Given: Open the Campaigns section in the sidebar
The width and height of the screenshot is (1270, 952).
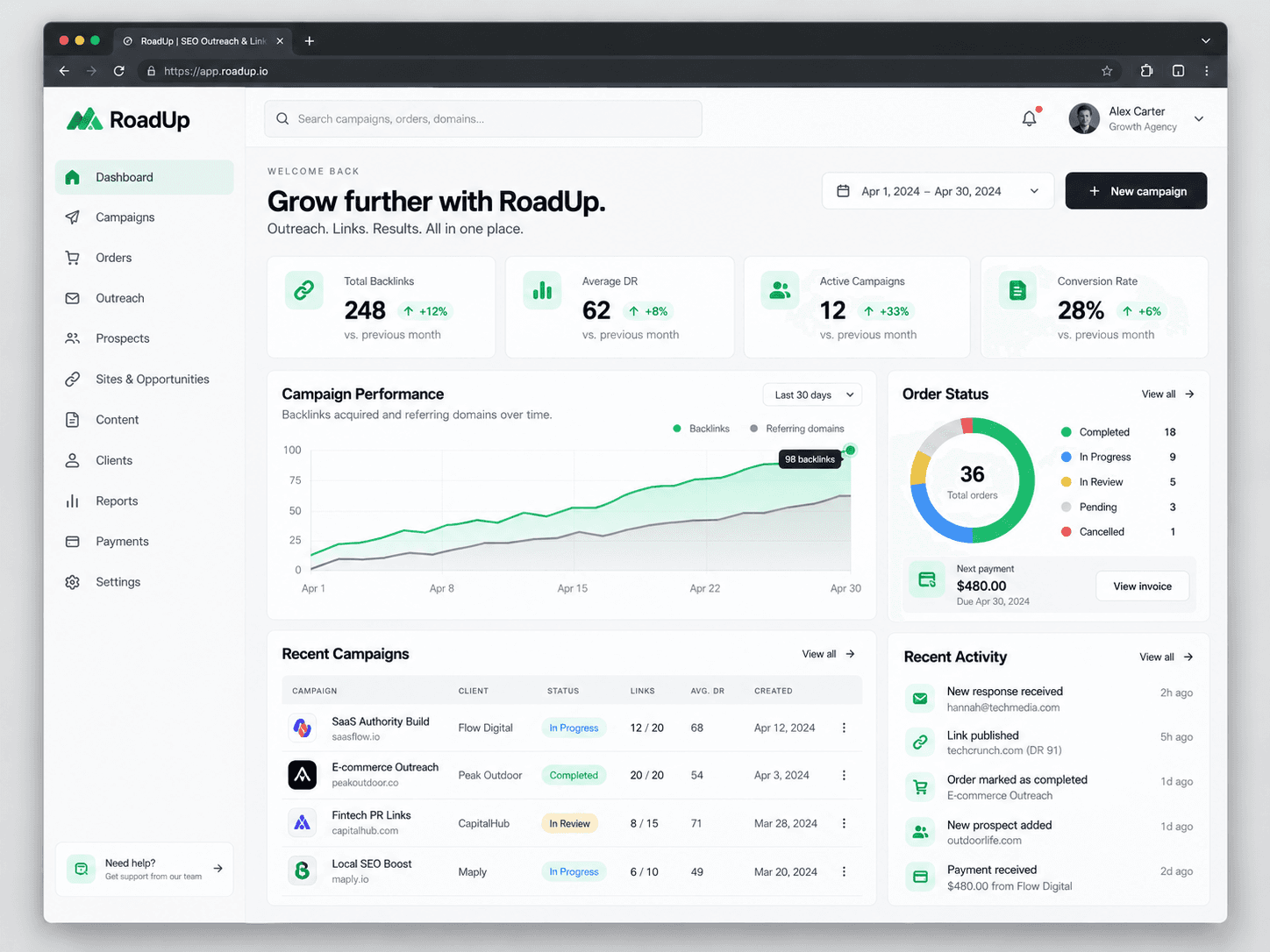Looking at the screenshot, I should click(x=145, y=217).
